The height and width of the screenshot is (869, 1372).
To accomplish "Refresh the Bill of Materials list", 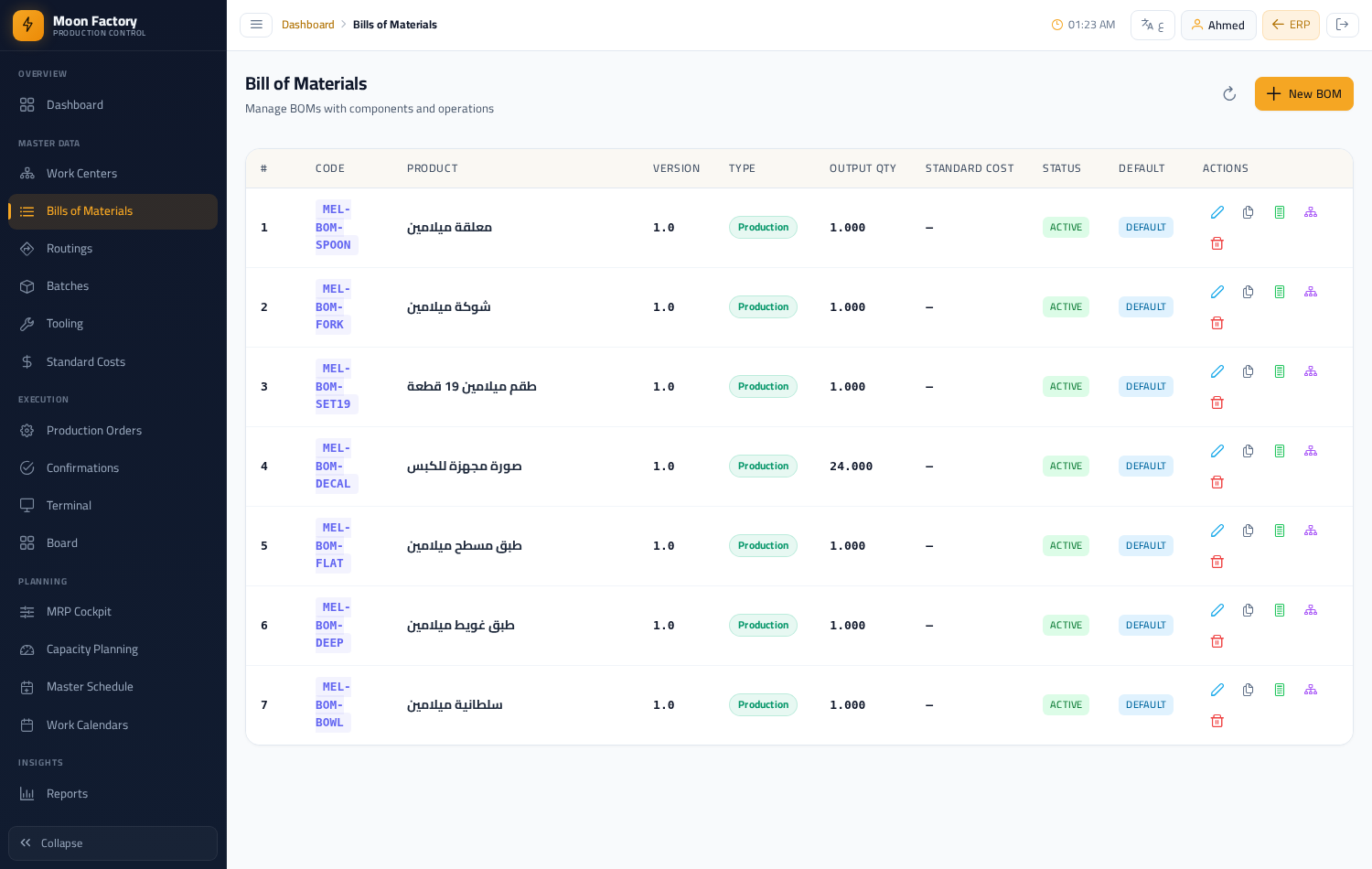I will point(1229,94).
